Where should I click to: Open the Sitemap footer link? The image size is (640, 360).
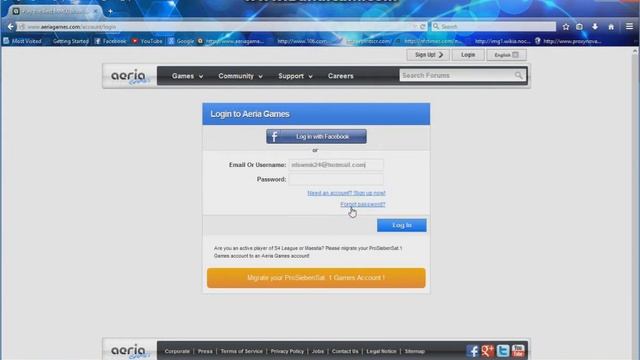pos(415,351)
